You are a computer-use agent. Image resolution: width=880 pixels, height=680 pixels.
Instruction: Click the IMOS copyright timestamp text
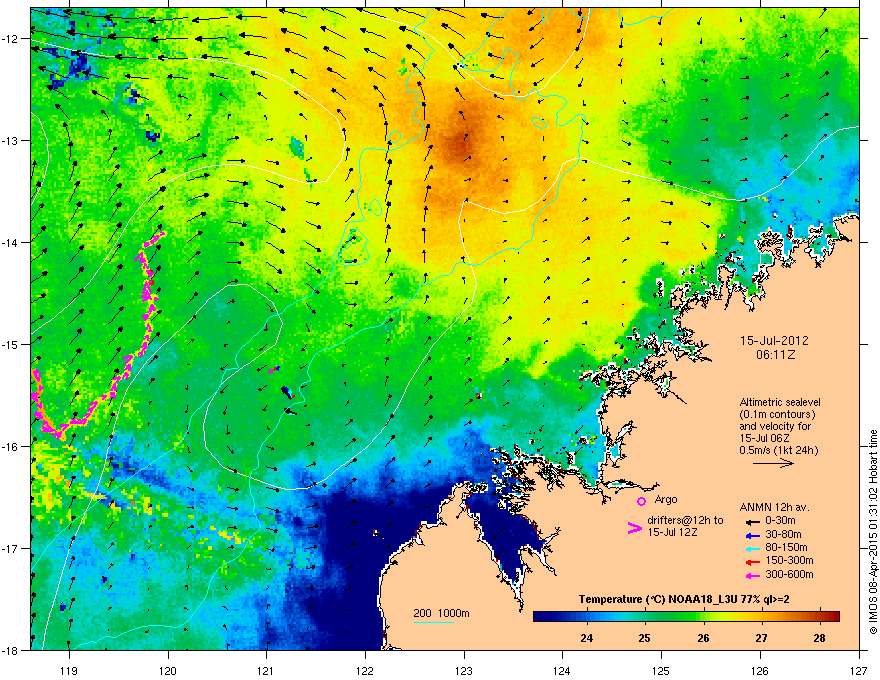(873, 532)
